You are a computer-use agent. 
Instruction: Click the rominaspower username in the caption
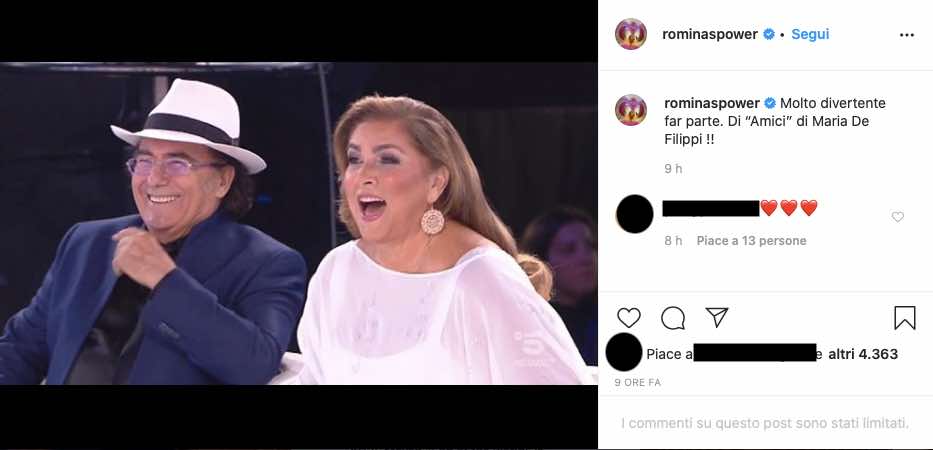tap(711, 103)
